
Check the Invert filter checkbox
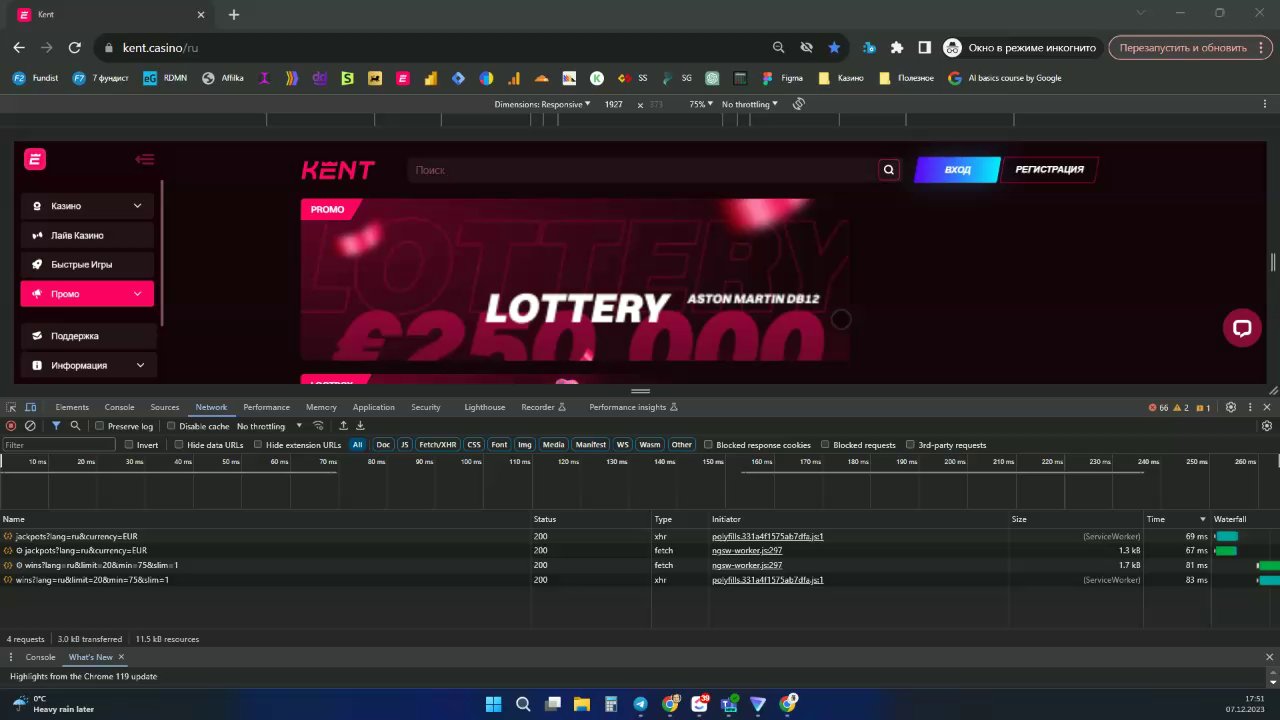click(129, 445)
